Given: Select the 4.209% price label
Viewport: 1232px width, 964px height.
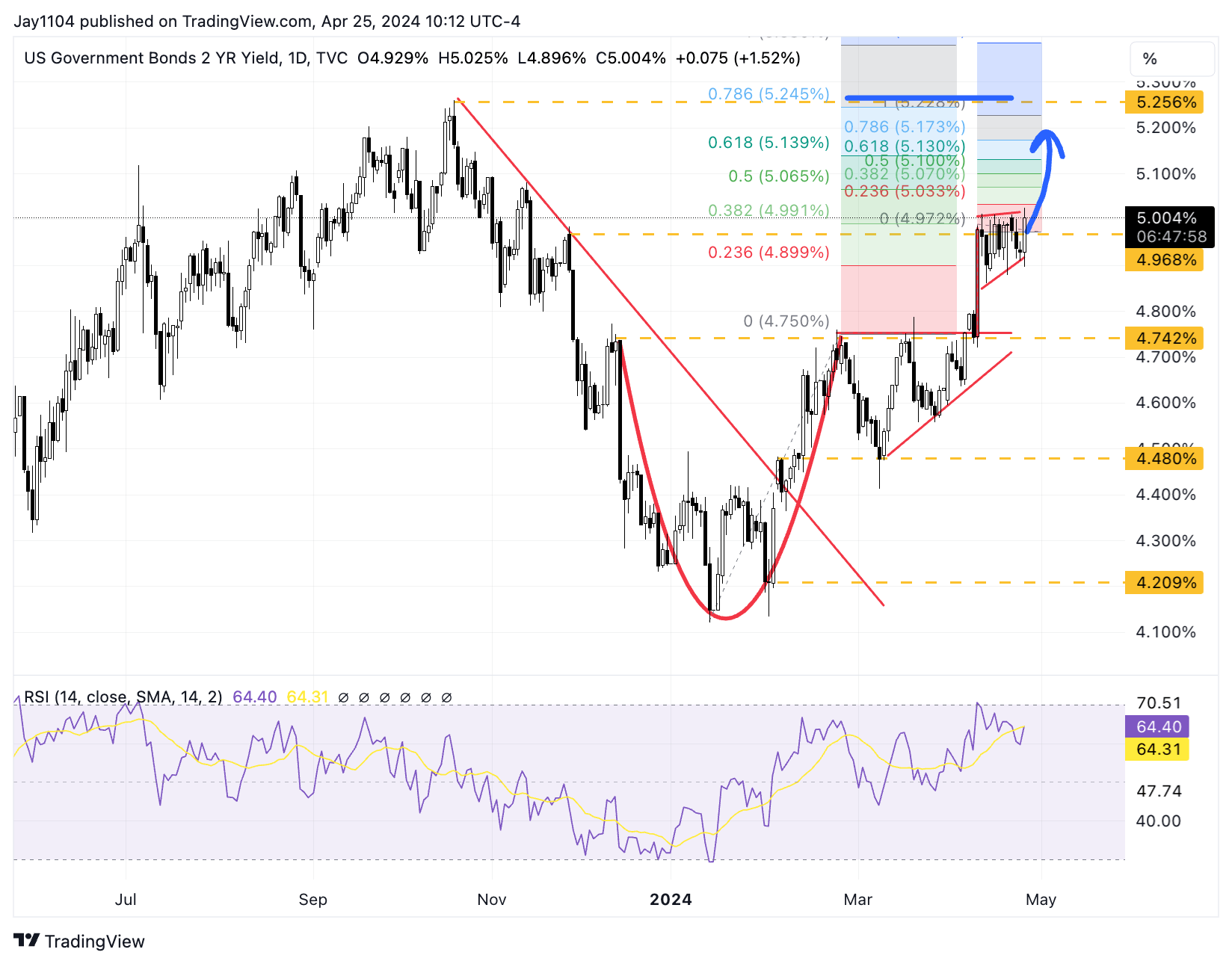Looking at the screenshot, I should pos(1164,583).
